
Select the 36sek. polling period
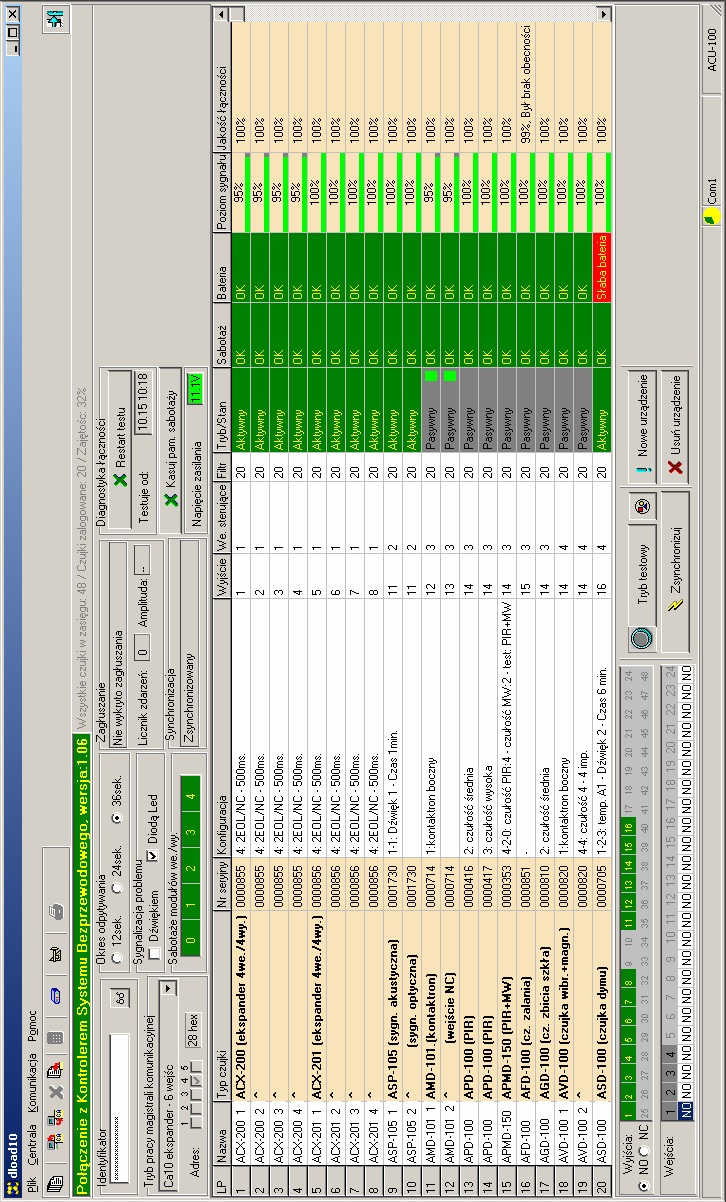[117, 818]
